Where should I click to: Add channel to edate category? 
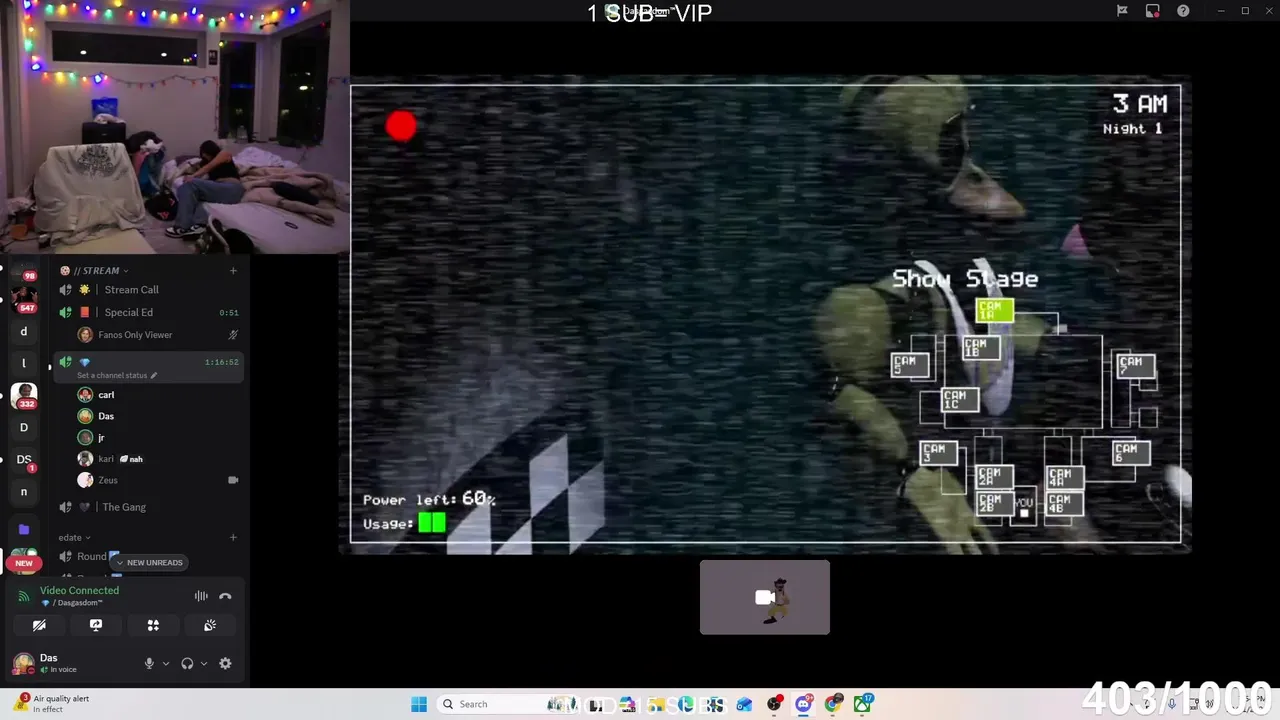pyautogui.click(x=233, y=537)
